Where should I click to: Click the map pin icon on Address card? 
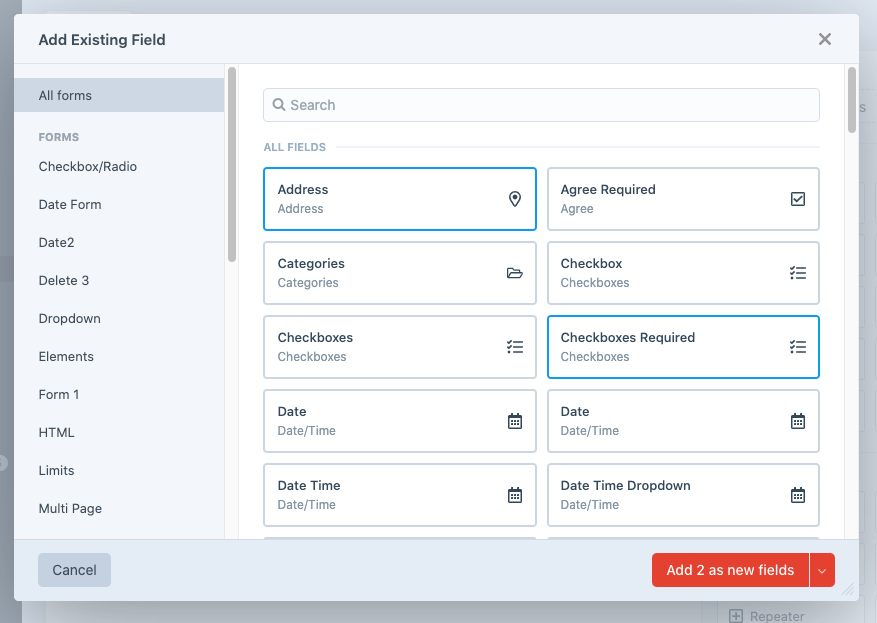point(515,199)
